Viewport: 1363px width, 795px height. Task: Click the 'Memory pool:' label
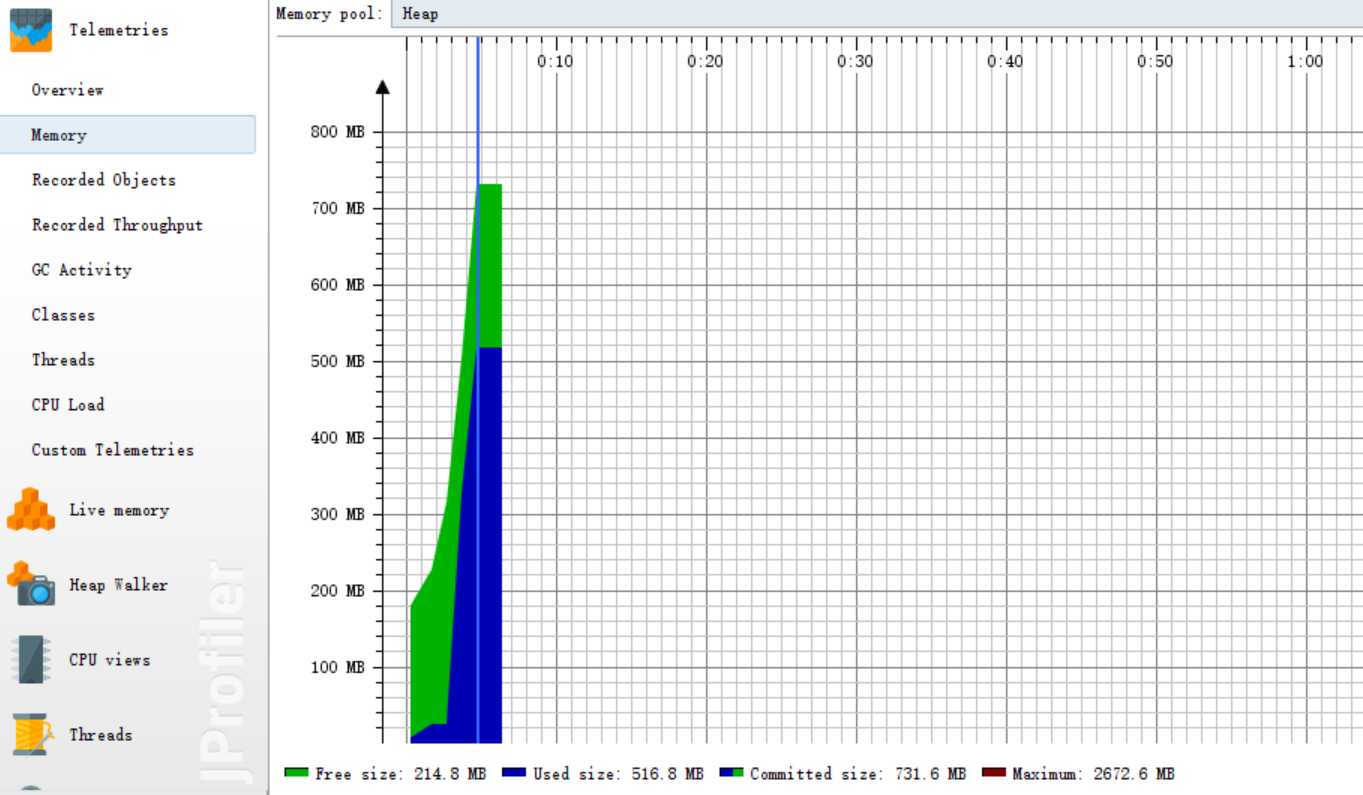pyautogui.click(x=330, y=14)
